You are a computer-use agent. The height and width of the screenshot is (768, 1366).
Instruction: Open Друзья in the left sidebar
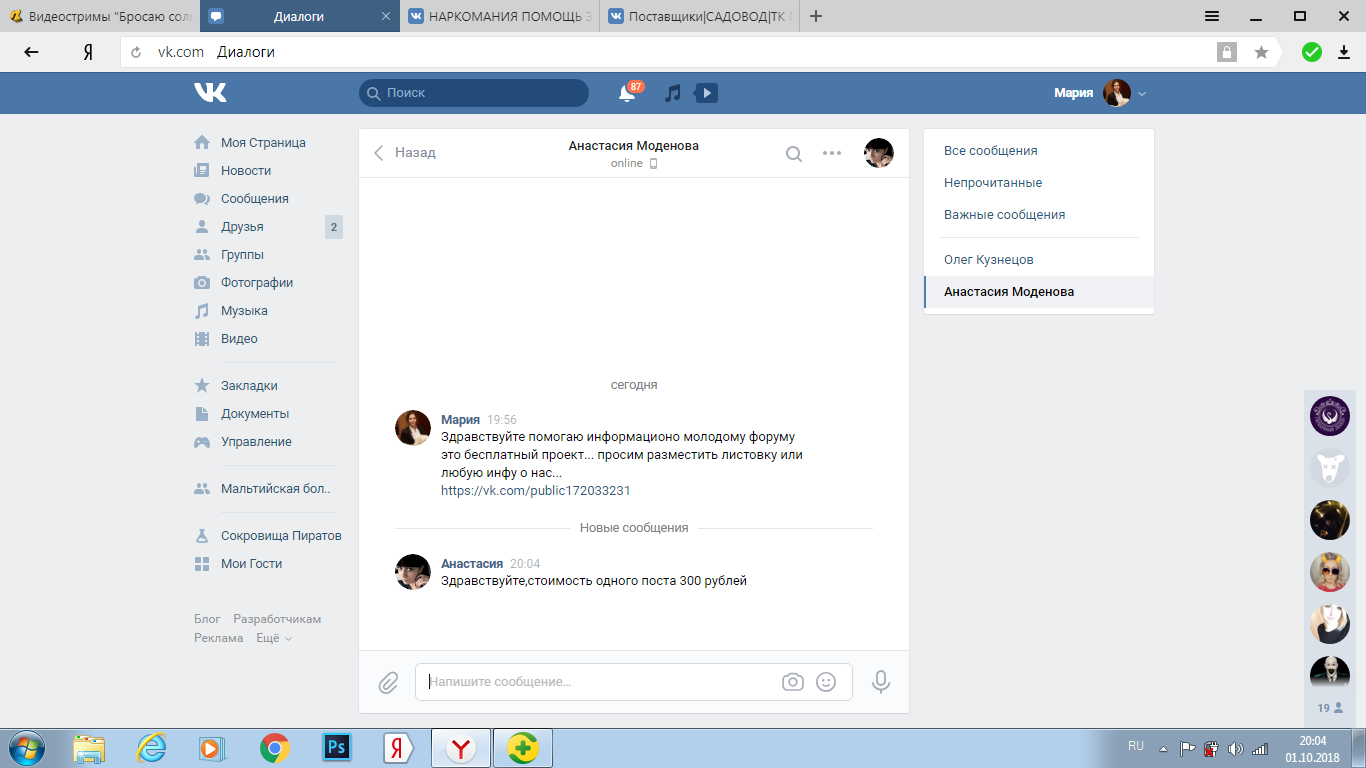pos(242,227)
